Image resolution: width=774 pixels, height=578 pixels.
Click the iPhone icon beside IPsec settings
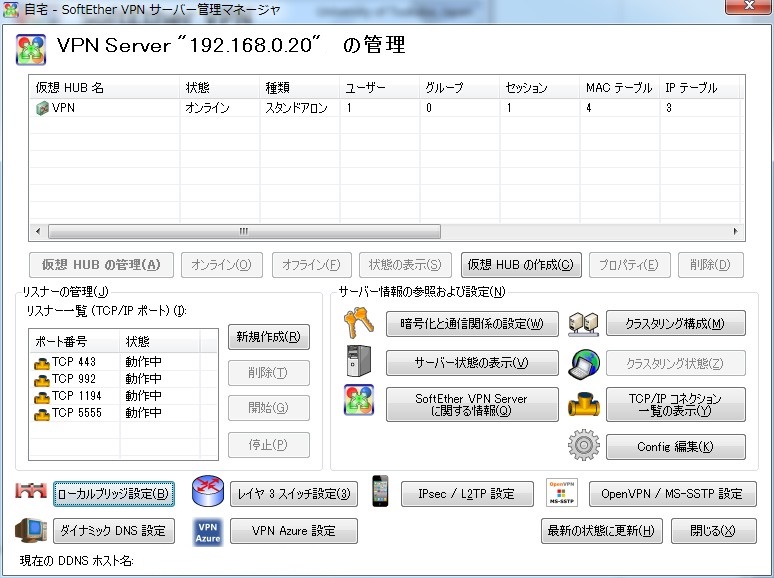pos(380,491)
